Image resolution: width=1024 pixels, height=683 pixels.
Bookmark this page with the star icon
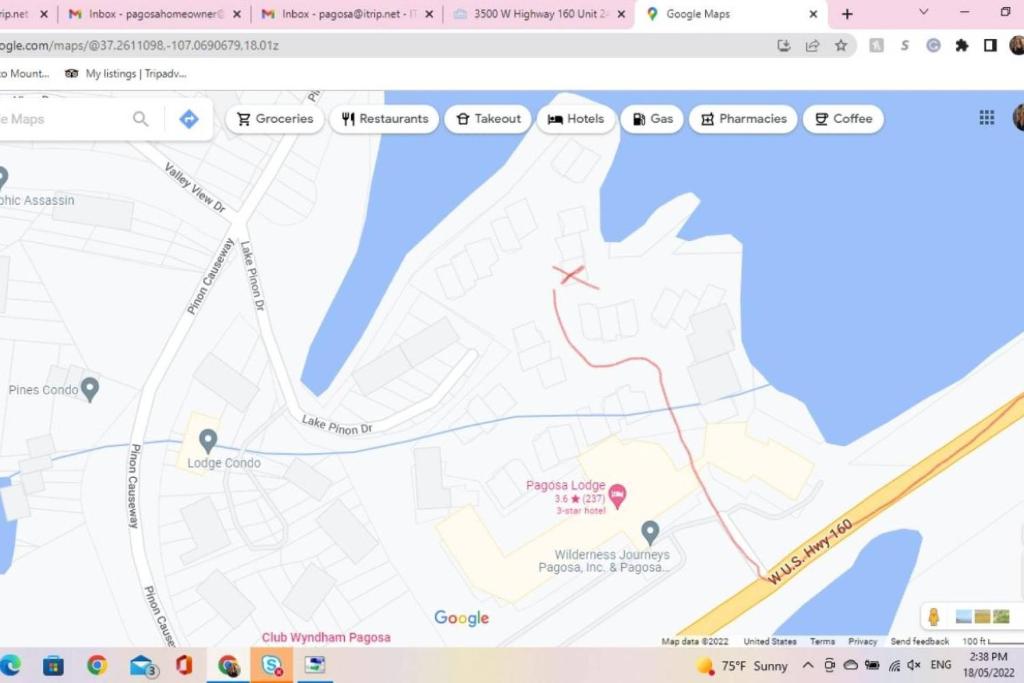(x=841, y=45)
